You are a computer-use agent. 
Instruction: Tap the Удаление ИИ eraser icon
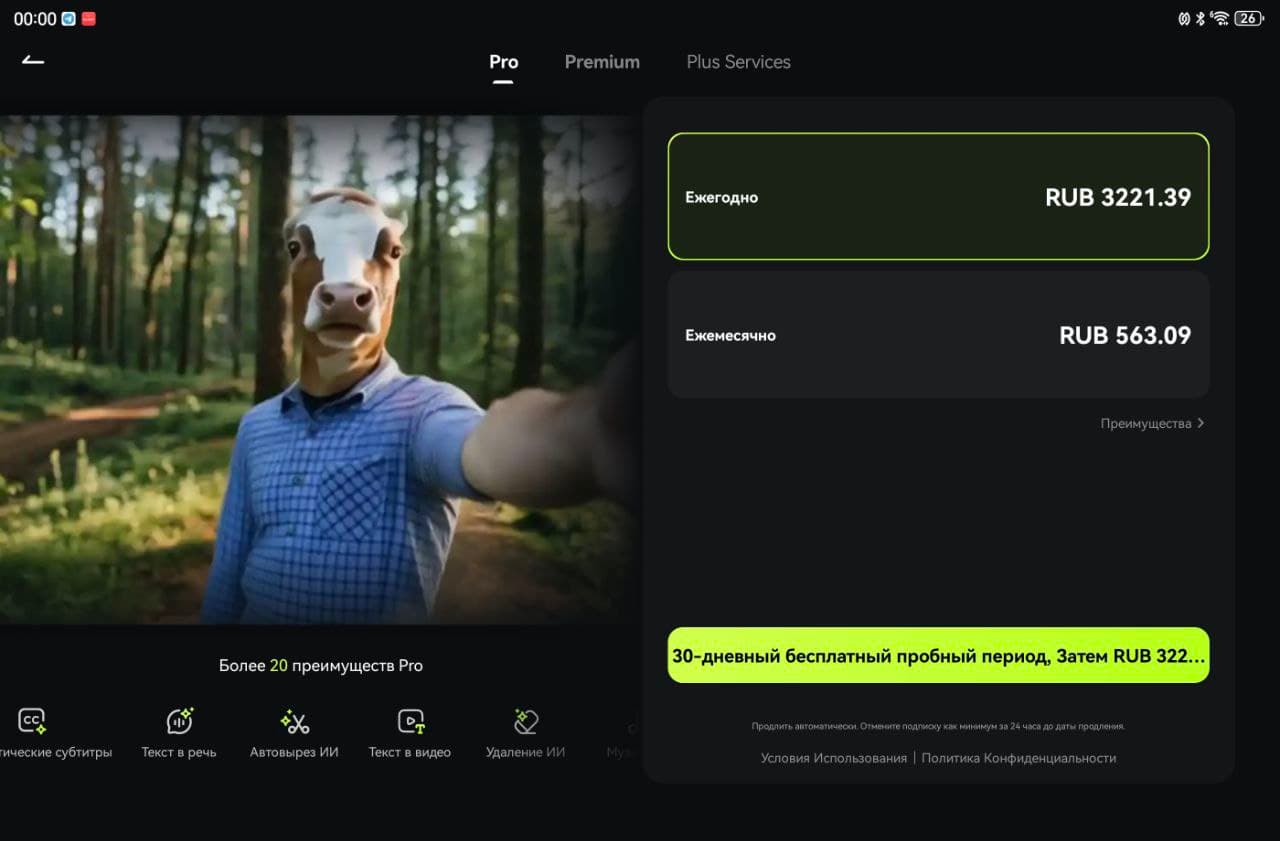526,721
